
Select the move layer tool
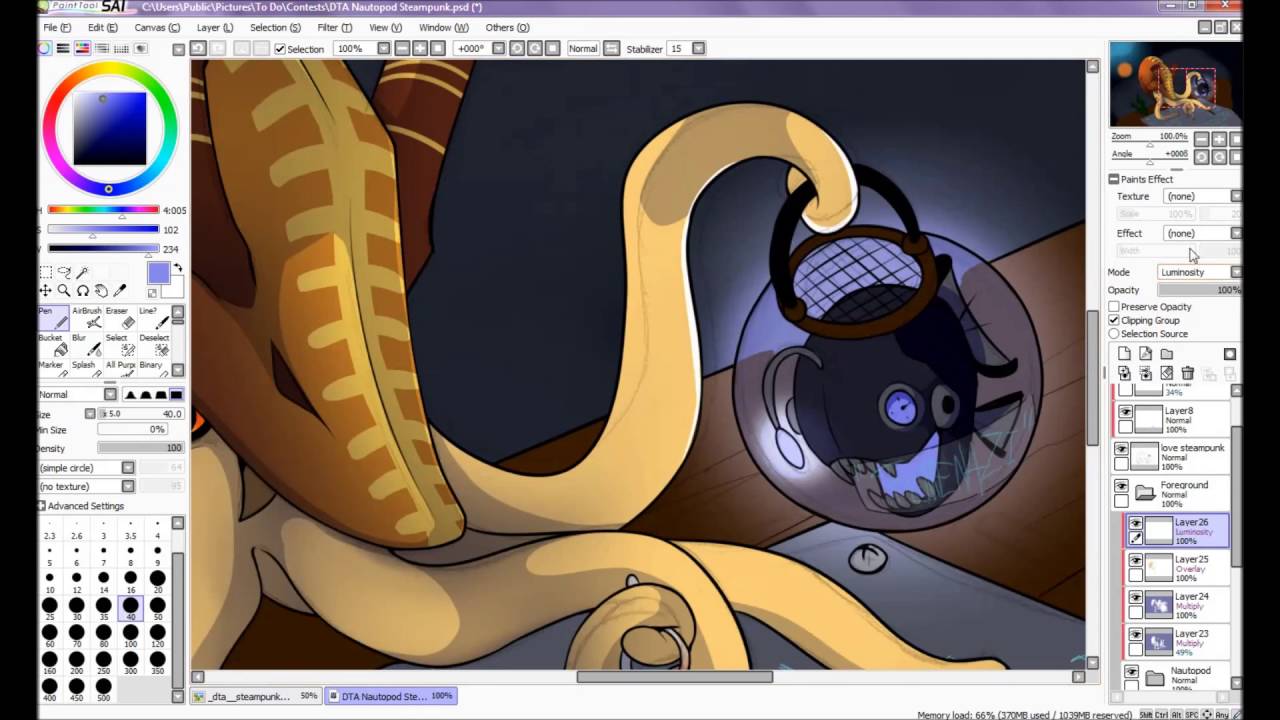(x=46, y=290)
